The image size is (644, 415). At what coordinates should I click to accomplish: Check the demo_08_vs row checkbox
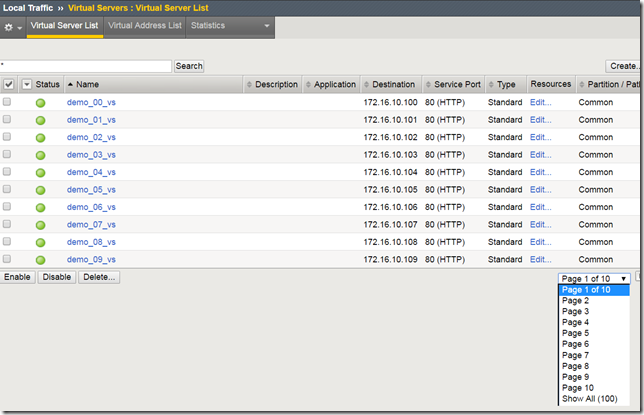(x=7, y=241)
